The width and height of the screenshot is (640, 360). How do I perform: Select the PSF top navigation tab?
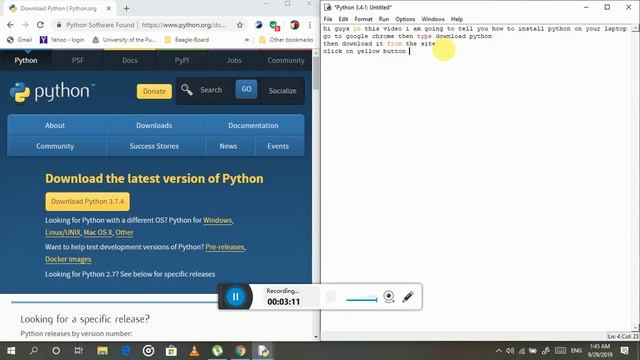78,60
